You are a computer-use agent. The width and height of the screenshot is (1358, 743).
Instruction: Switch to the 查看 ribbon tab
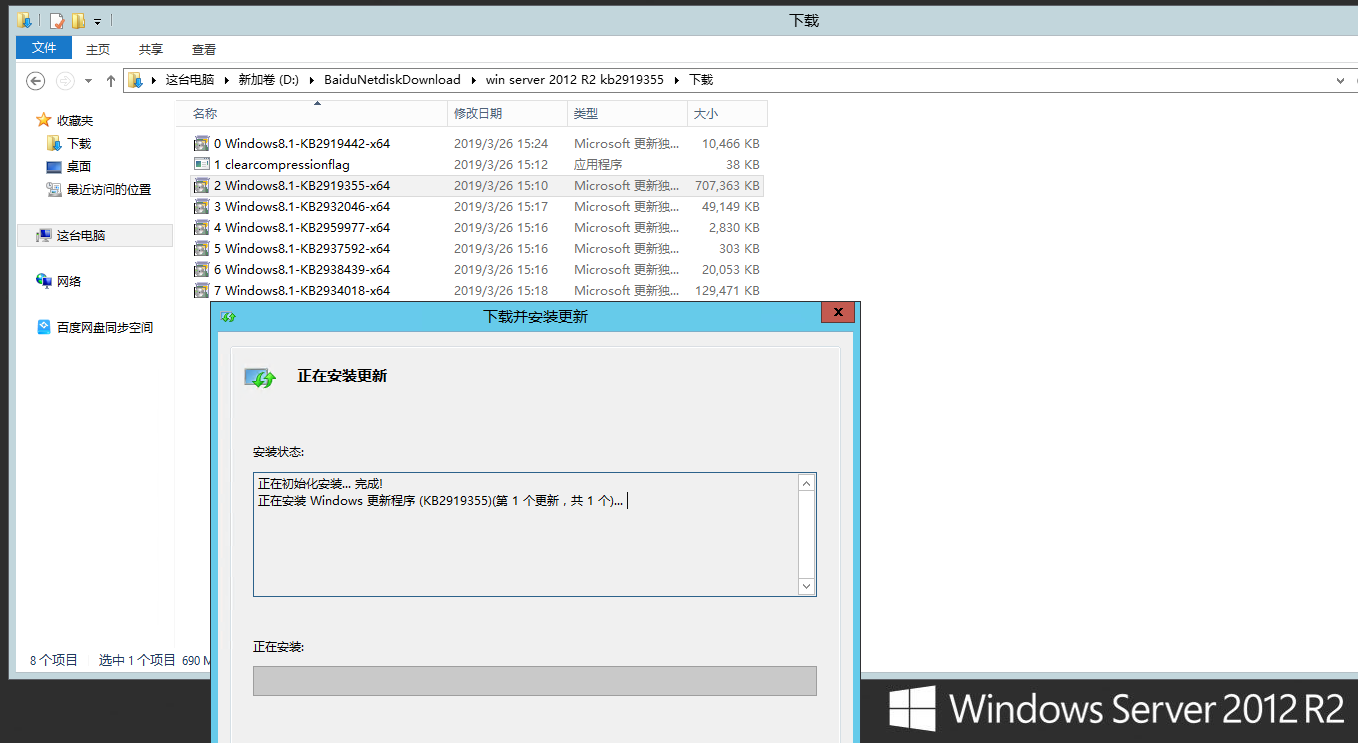204,49
